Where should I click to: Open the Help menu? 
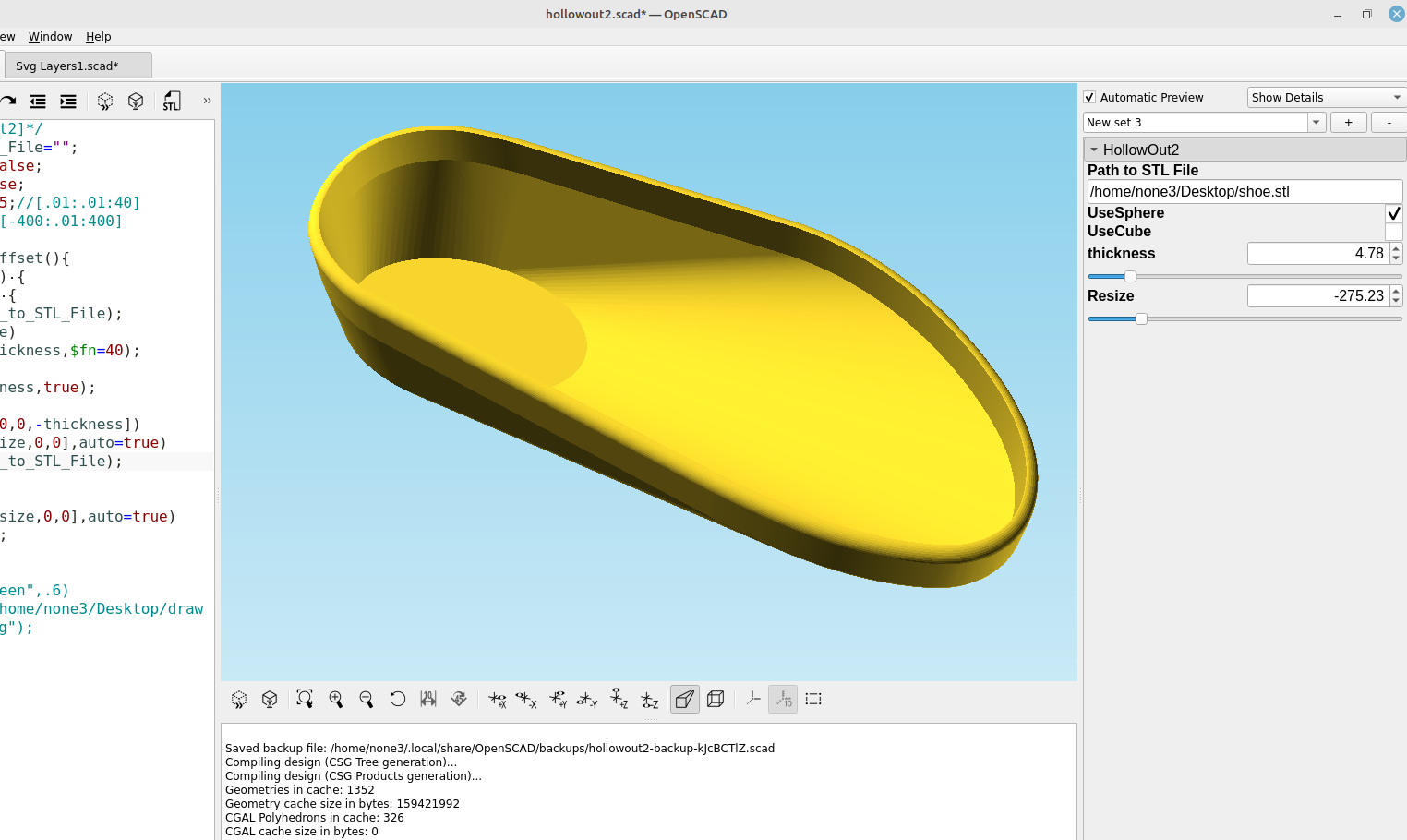(99, 37)
